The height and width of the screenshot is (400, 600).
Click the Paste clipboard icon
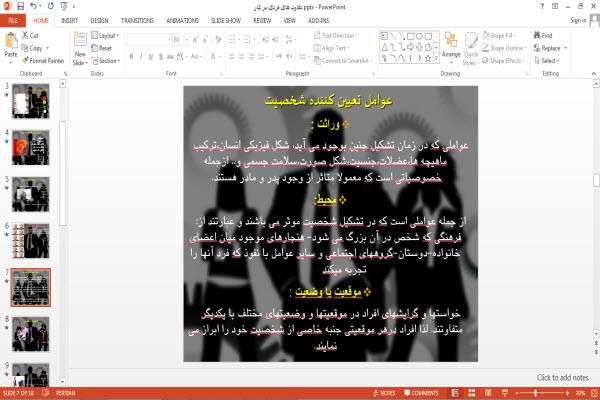[11, 40]
